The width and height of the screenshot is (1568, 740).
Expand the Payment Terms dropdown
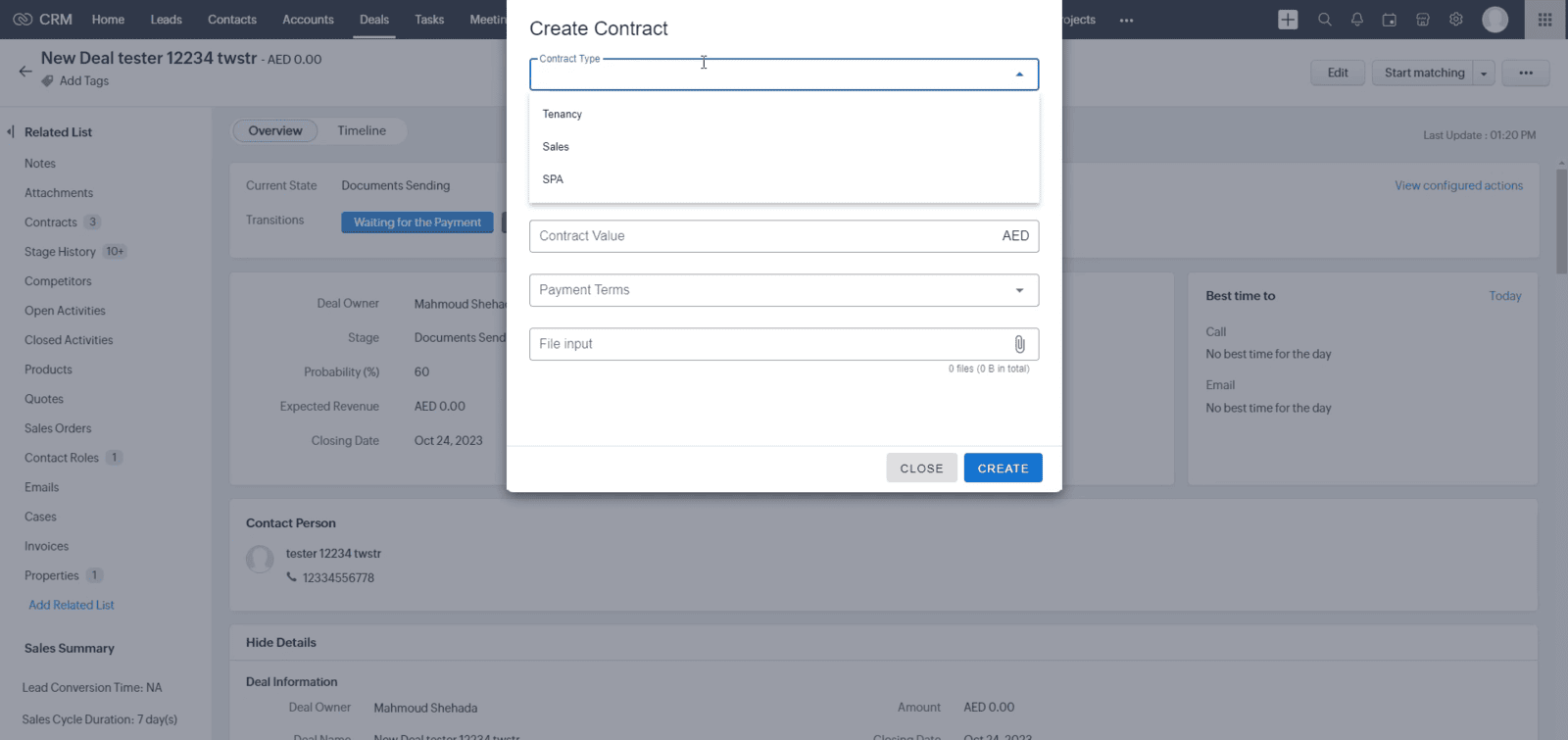tap(1019, 290)
